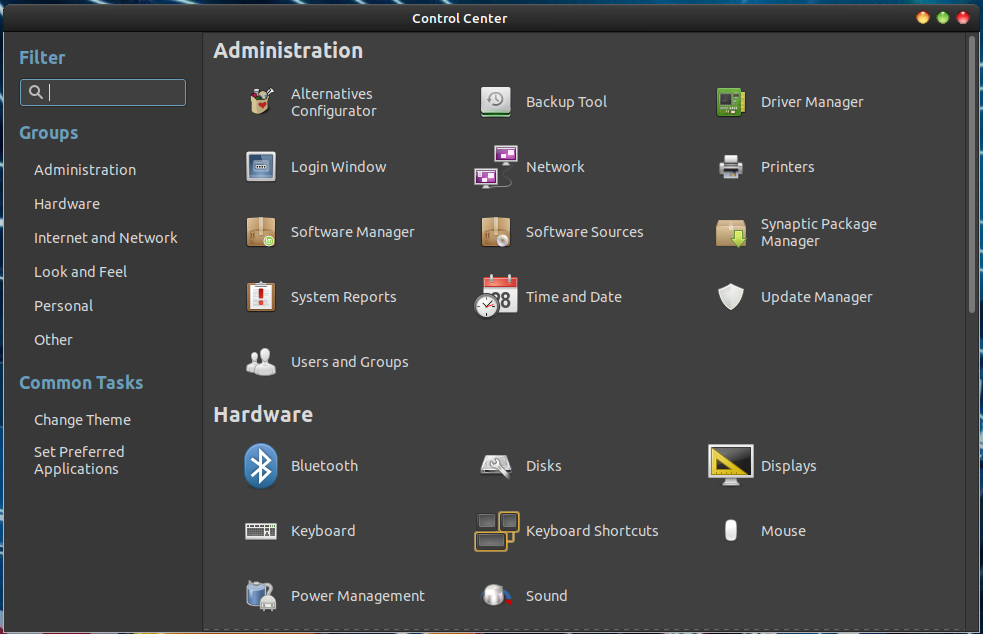Open Users and Groups
Image resolution: width=983 pixels, height=634 pixels.
[x=349, y=361]
